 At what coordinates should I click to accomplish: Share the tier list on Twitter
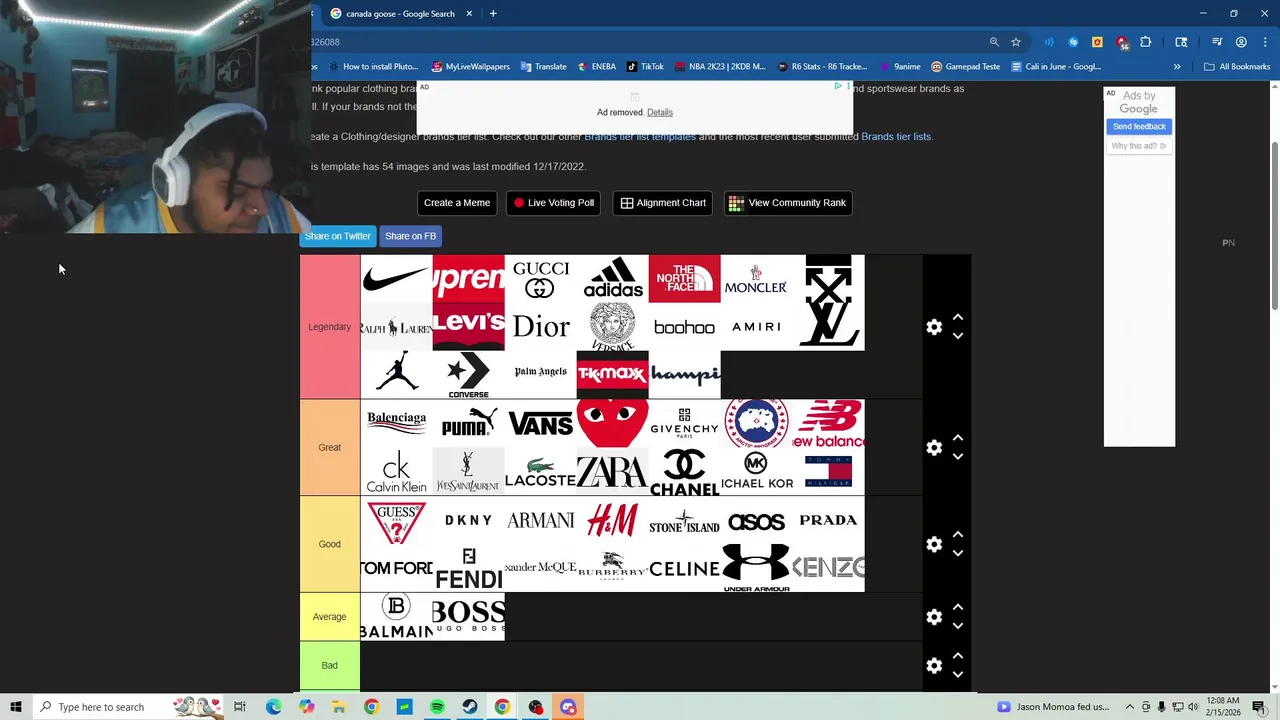pos(337,236)
